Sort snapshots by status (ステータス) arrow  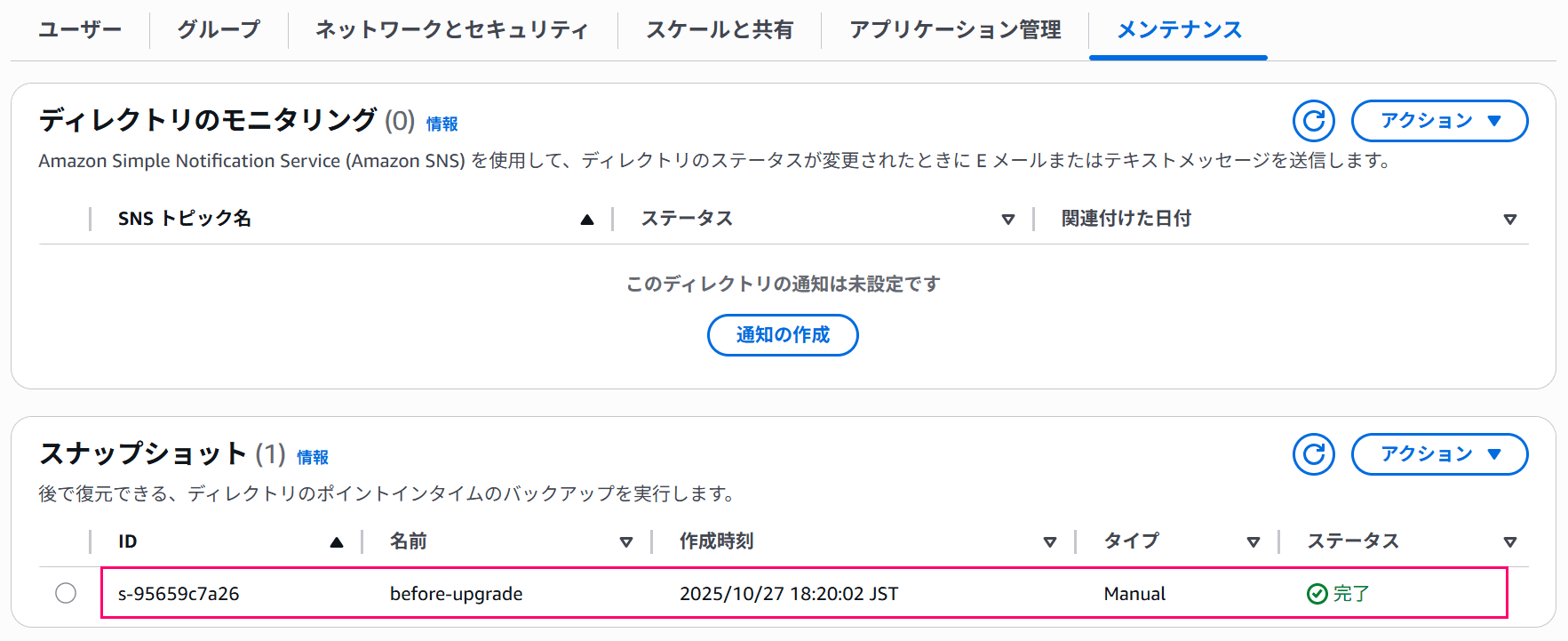[x=1509, y=542]
